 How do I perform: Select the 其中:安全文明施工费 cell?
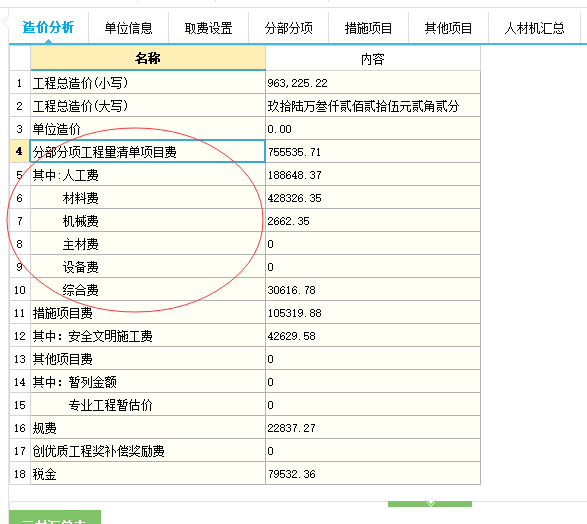click(x=148, y=336)
